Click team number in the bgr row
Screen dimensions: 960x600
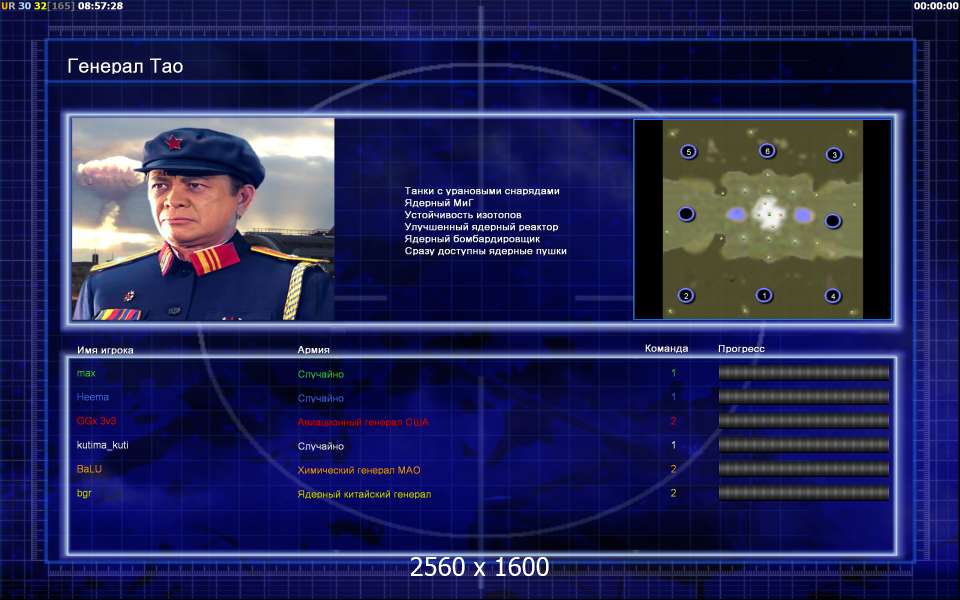pyautogui.click(x=673, y=493)
